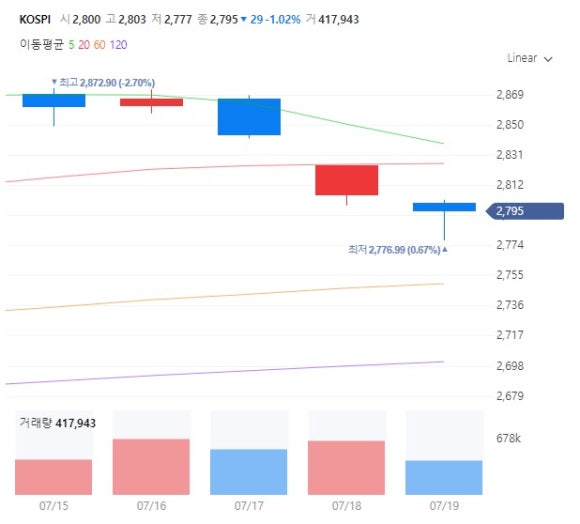Click the 2,812 price axis label
Image resolution: width=580 pixels, height=524 pixels.
click(x=510, y=185)
